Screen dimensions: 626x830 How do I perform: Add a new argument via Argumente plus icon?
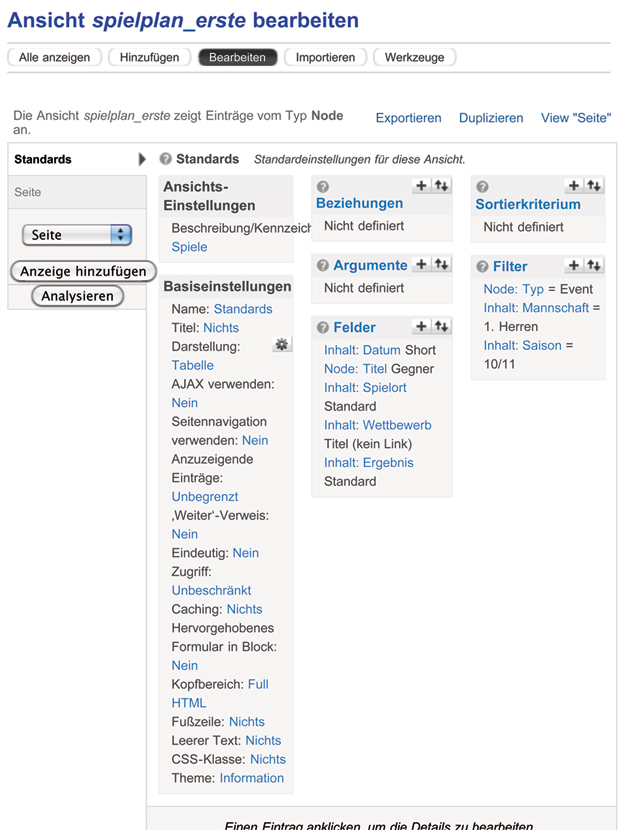(x=421, y=265)
